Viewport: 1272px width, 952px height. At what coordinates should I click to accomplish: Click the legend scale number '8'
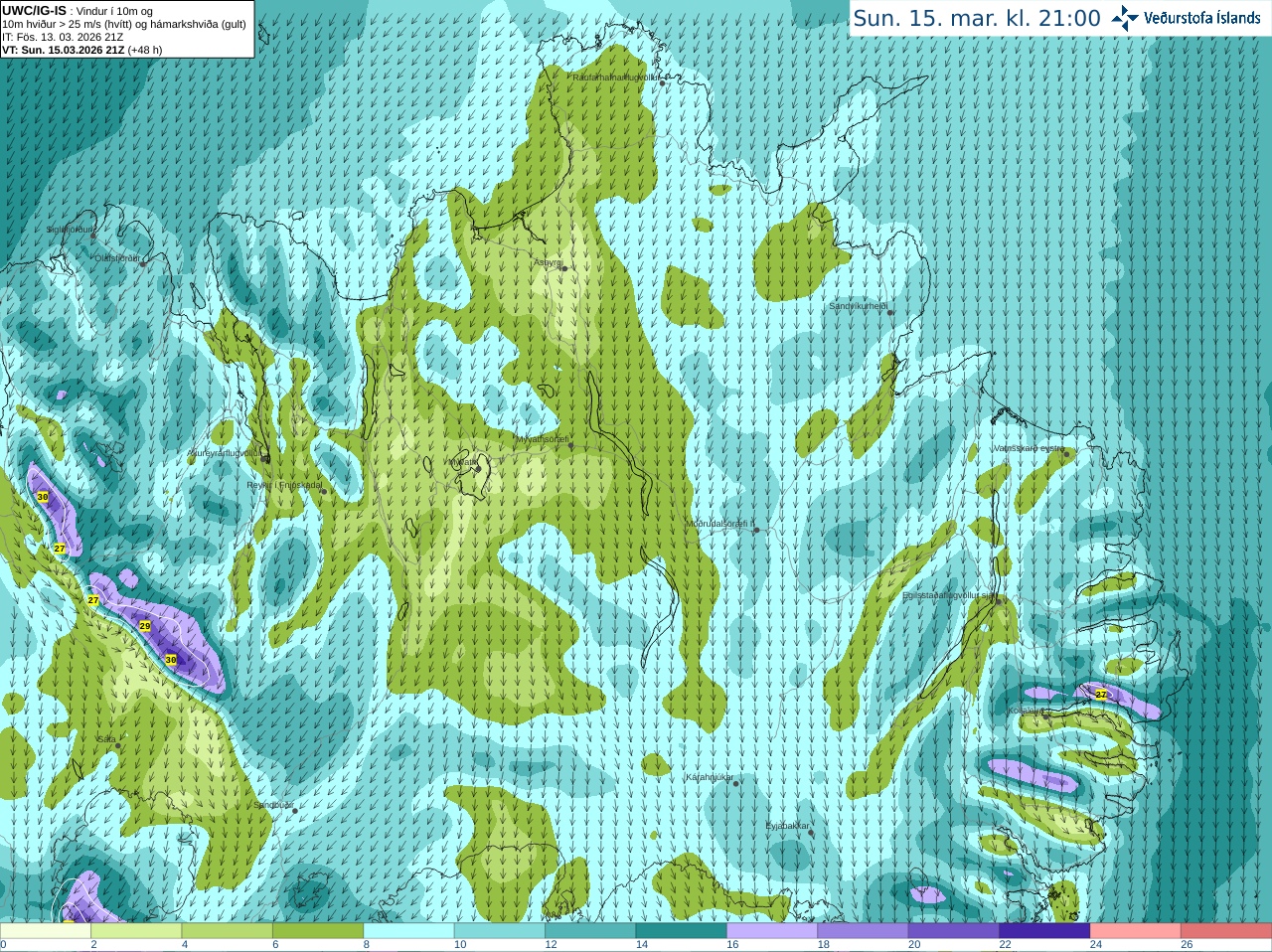click(x=366, y=945)
